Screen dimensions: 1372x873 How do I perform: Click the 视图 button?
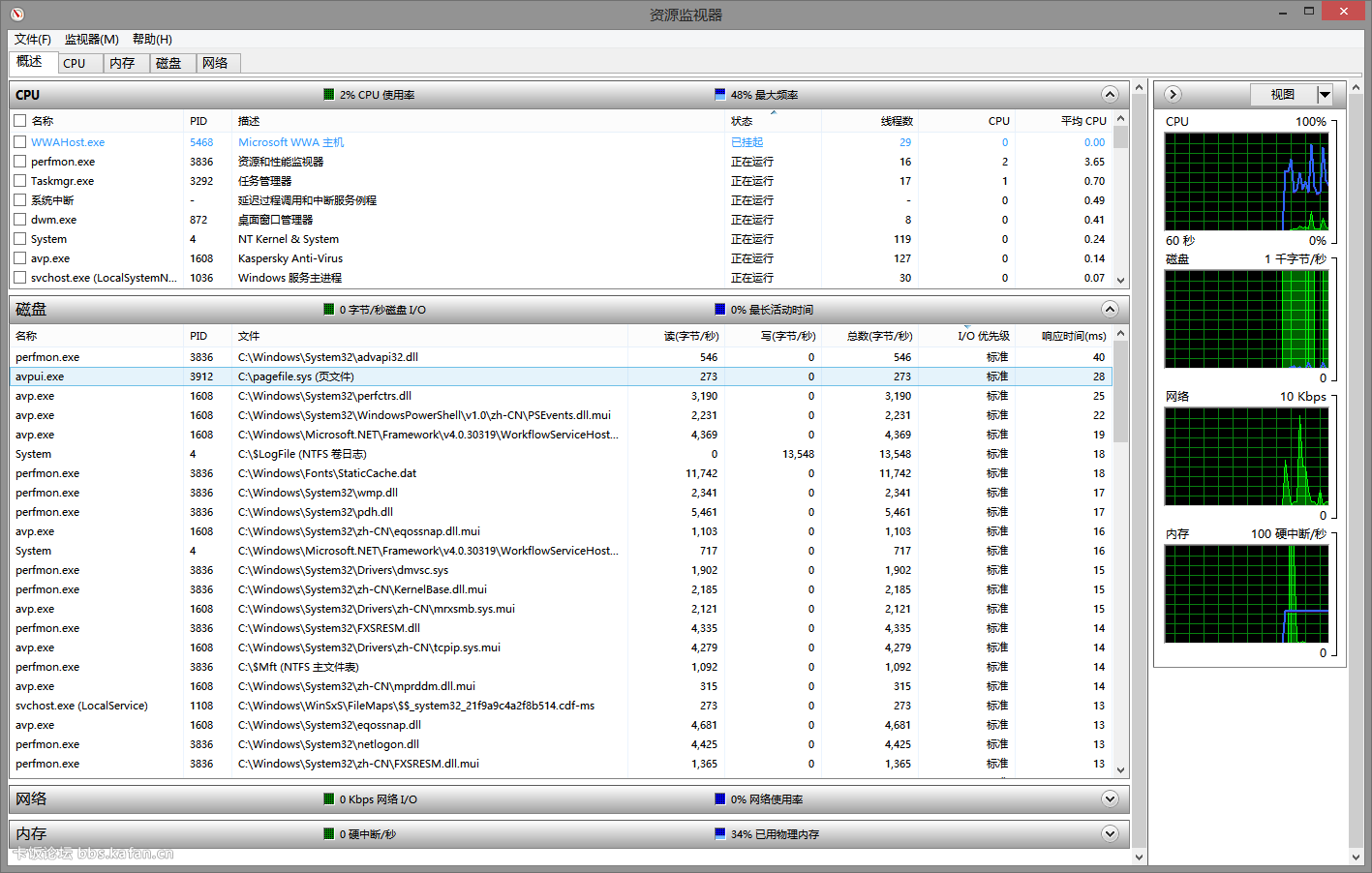pos(1283,94)
